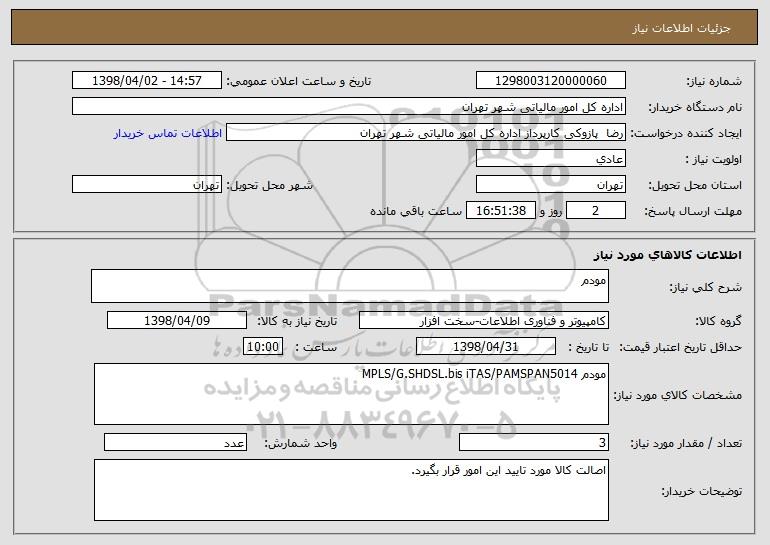This screenshot has width=770, height=545.
Task: Click the label شماره نیاز
Action: coord(716,82)
